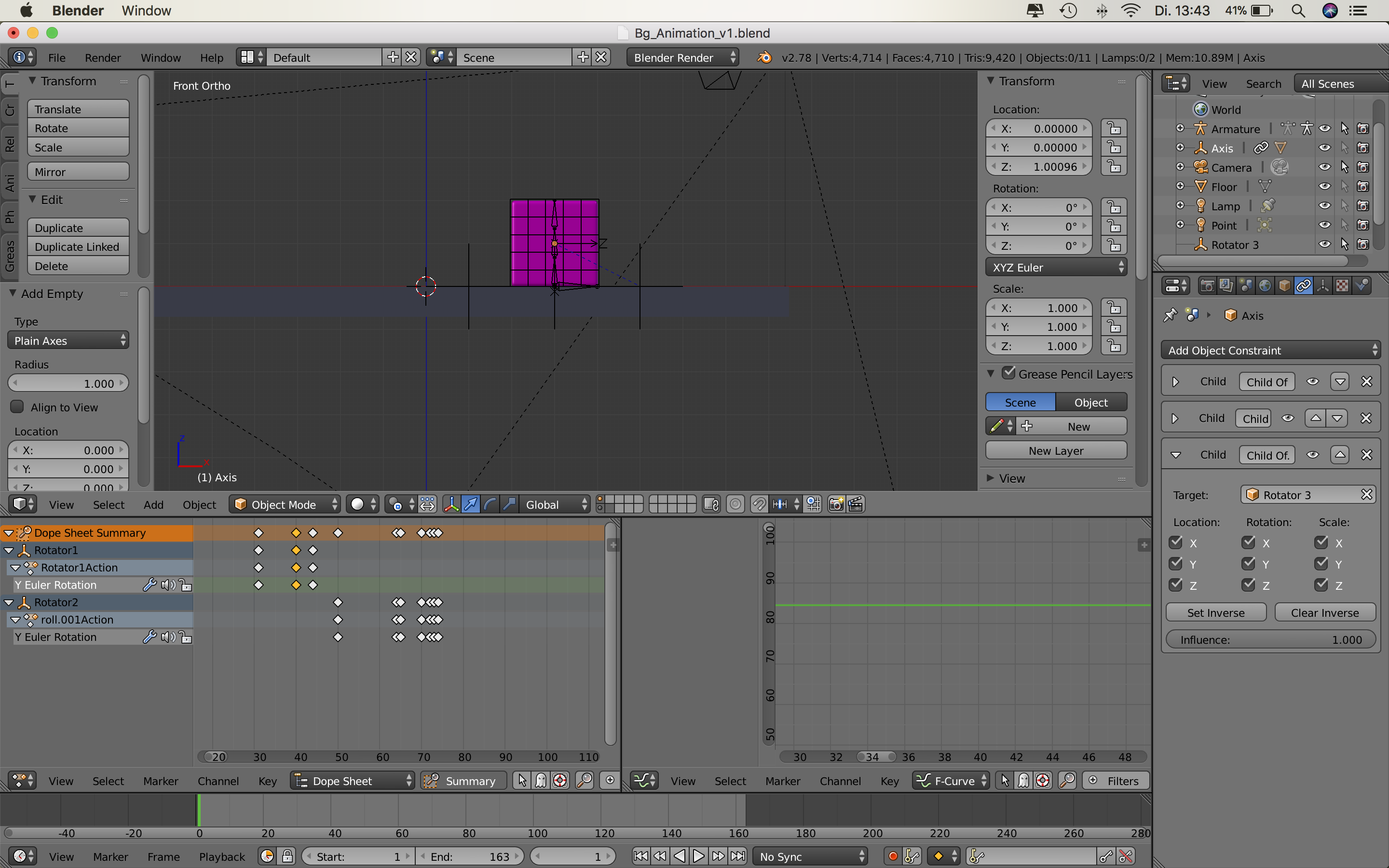Play the animation forward
1389x868 pixels.
pos(698,856)
